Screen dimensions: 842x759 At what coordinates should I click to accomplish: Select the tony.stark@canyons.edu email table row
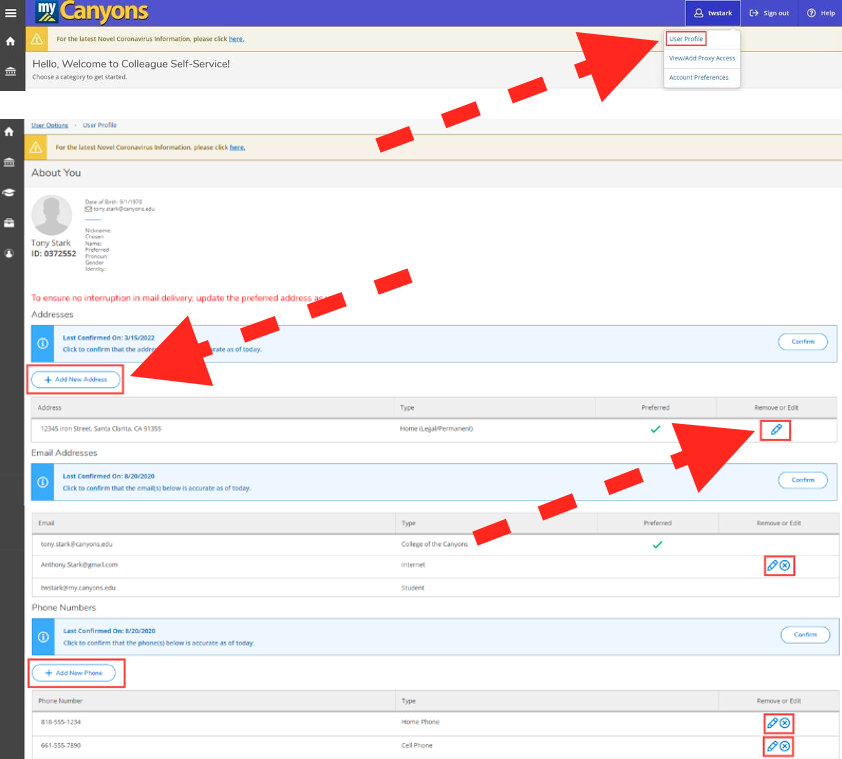tap(435, 545)
